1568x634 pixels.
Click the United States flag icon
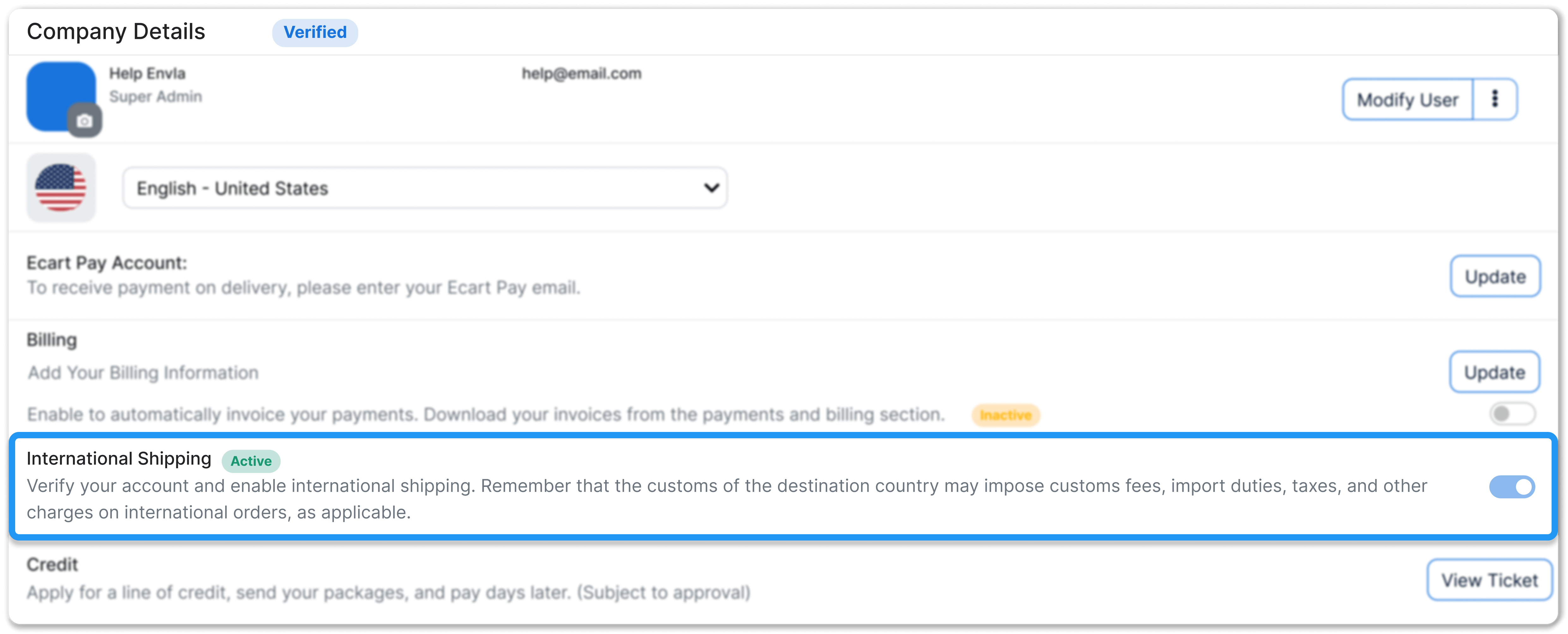(x=61, y=188)
